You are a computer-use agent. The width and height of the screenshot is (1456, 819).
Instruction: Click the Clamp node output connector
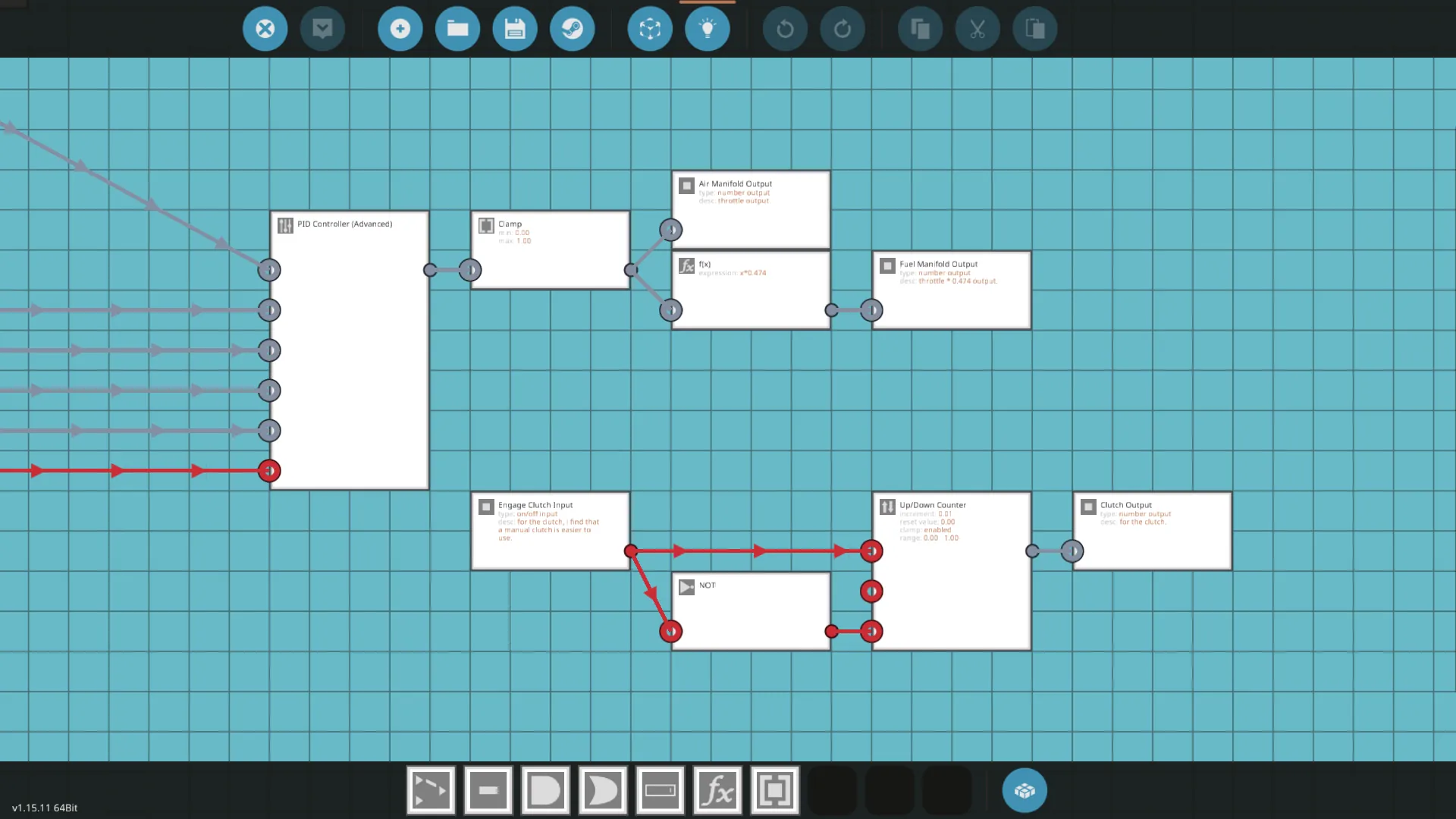tap(631, 270)
